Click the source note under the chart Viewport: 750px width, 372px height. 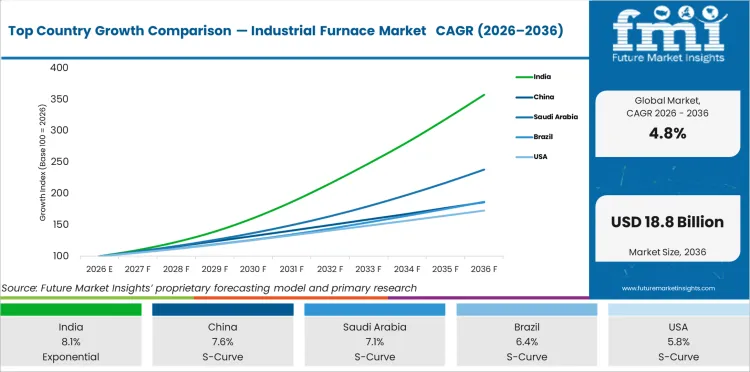[209, 288]
